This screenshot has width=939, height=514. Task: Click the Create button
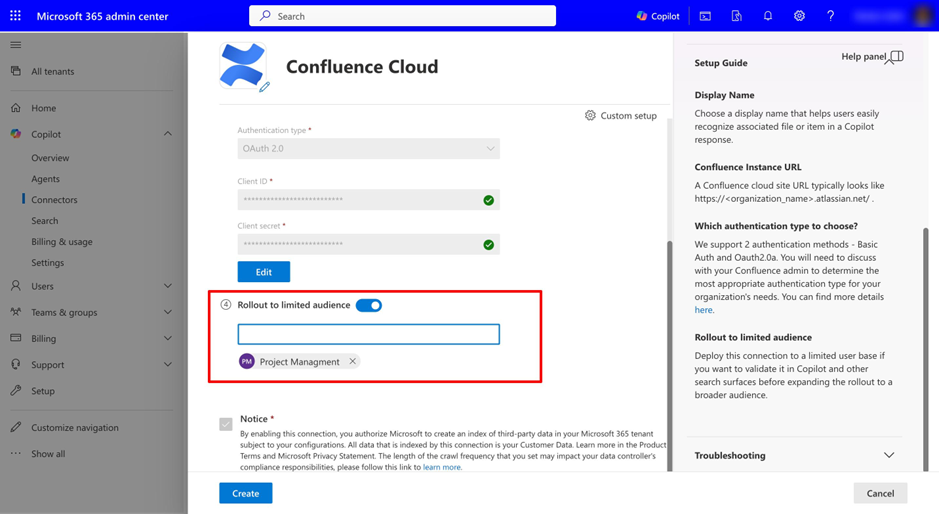tap(246, 493)
